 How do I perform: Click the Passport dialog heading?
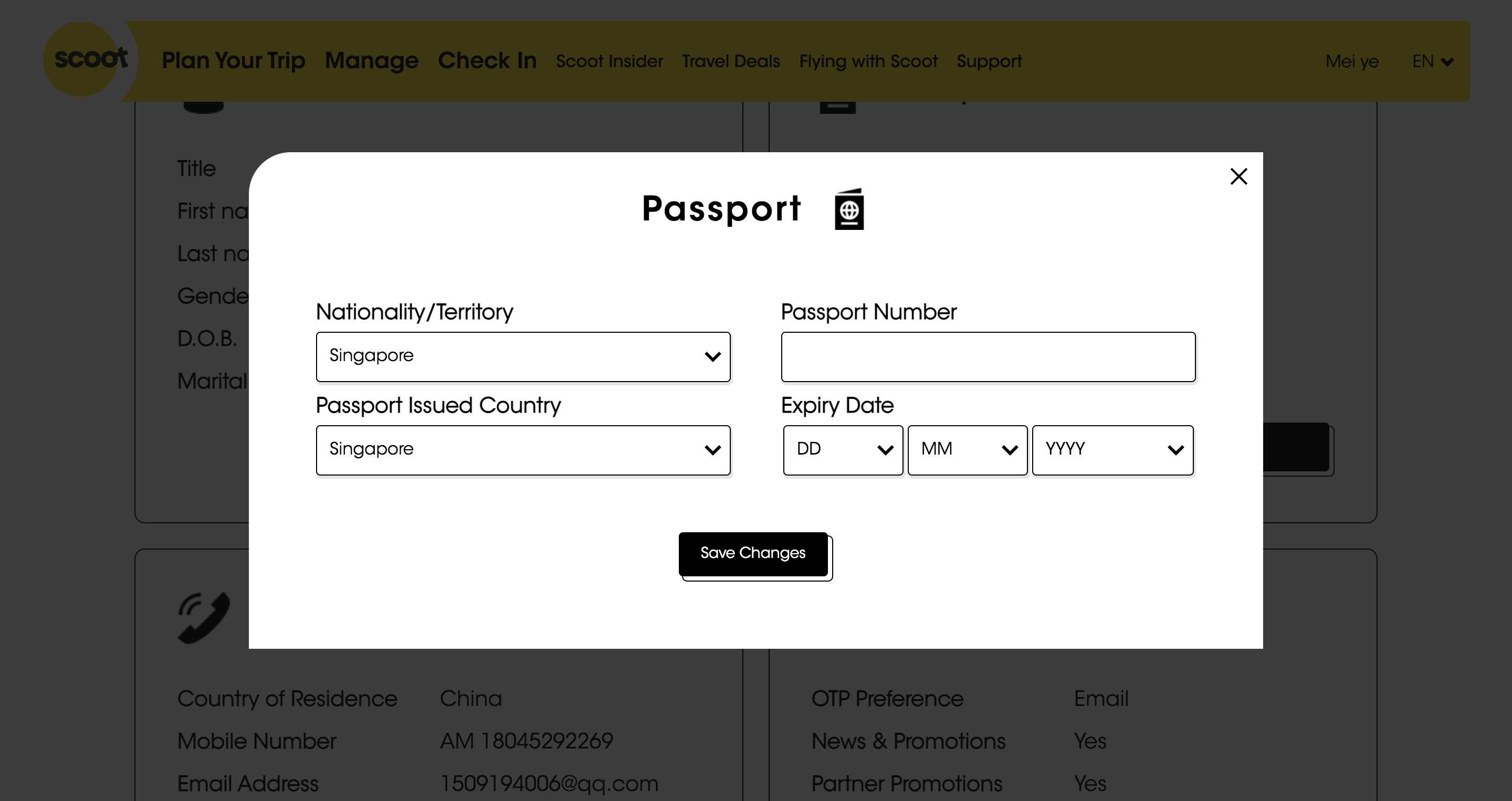(721, 209)
